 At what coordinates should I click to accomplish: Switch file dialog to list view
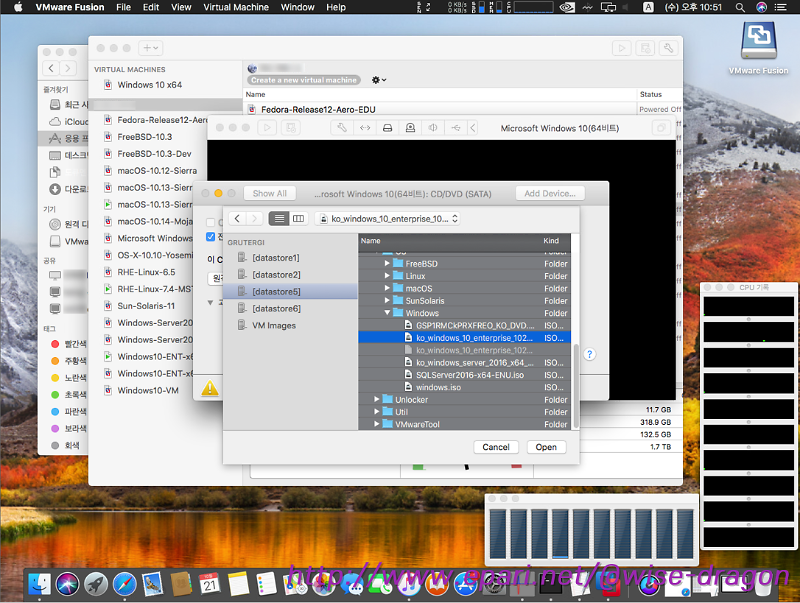click(x=279, y=219)
